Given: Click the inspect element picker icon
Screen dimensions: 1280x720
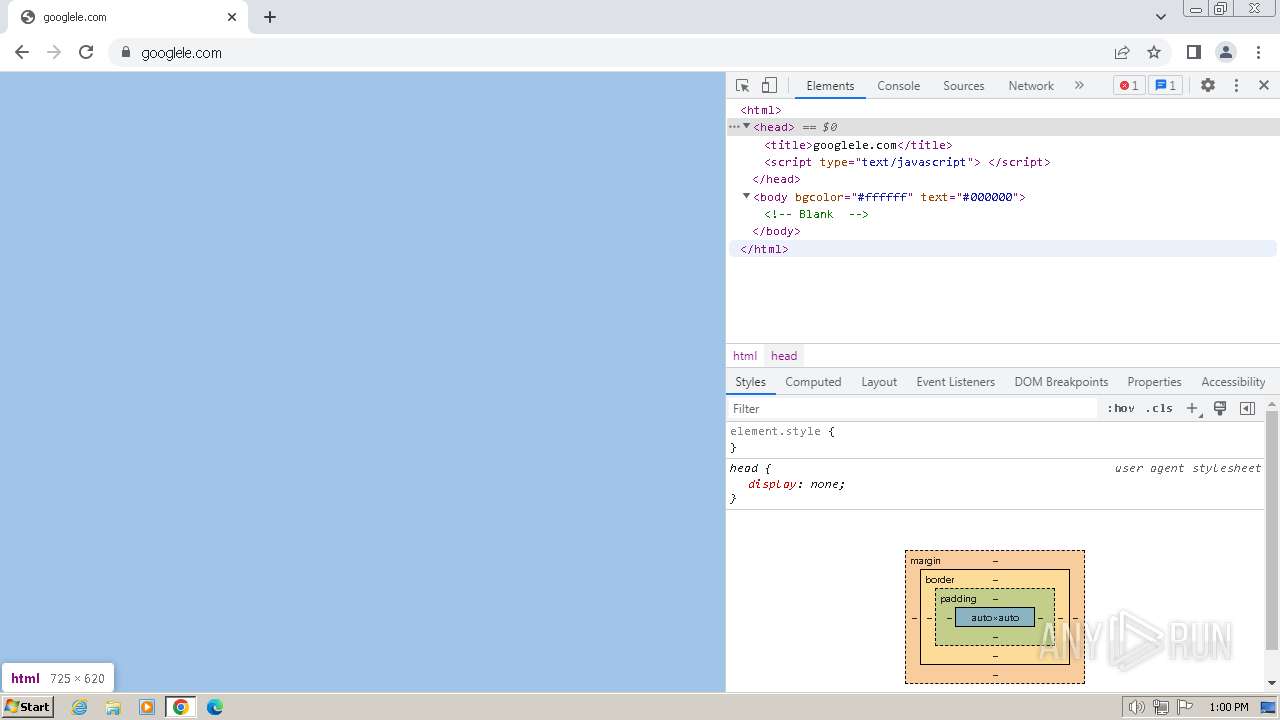Looking at the screenshot, I should (742, 86).
